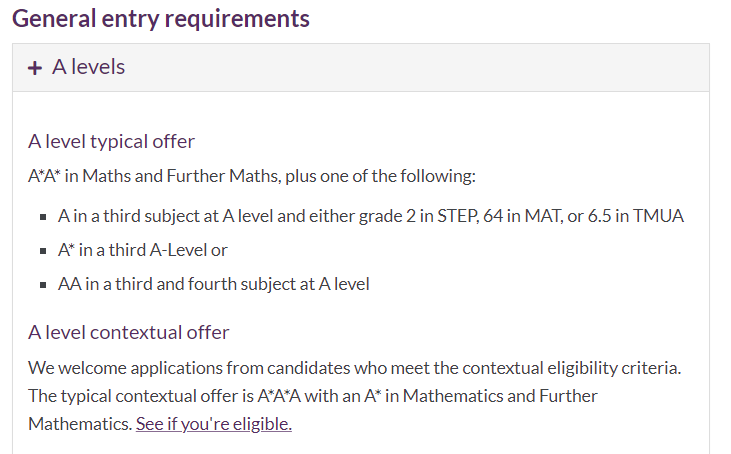Click the A level contextual offer heading

(129, 332)
